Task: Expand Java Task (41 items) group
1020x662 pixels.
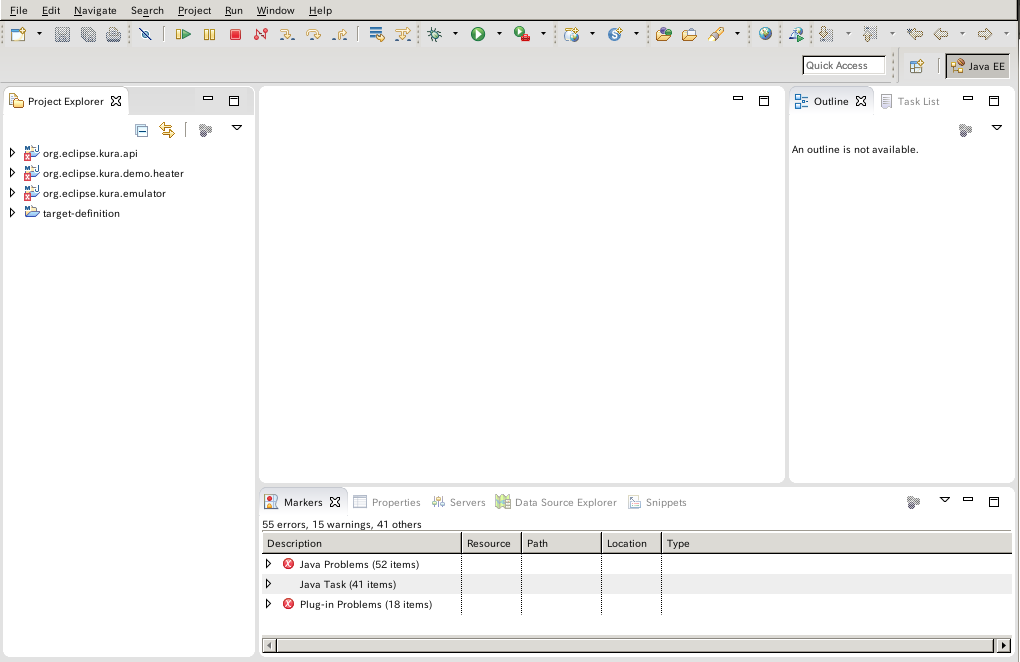Action: tap(268, 584)
